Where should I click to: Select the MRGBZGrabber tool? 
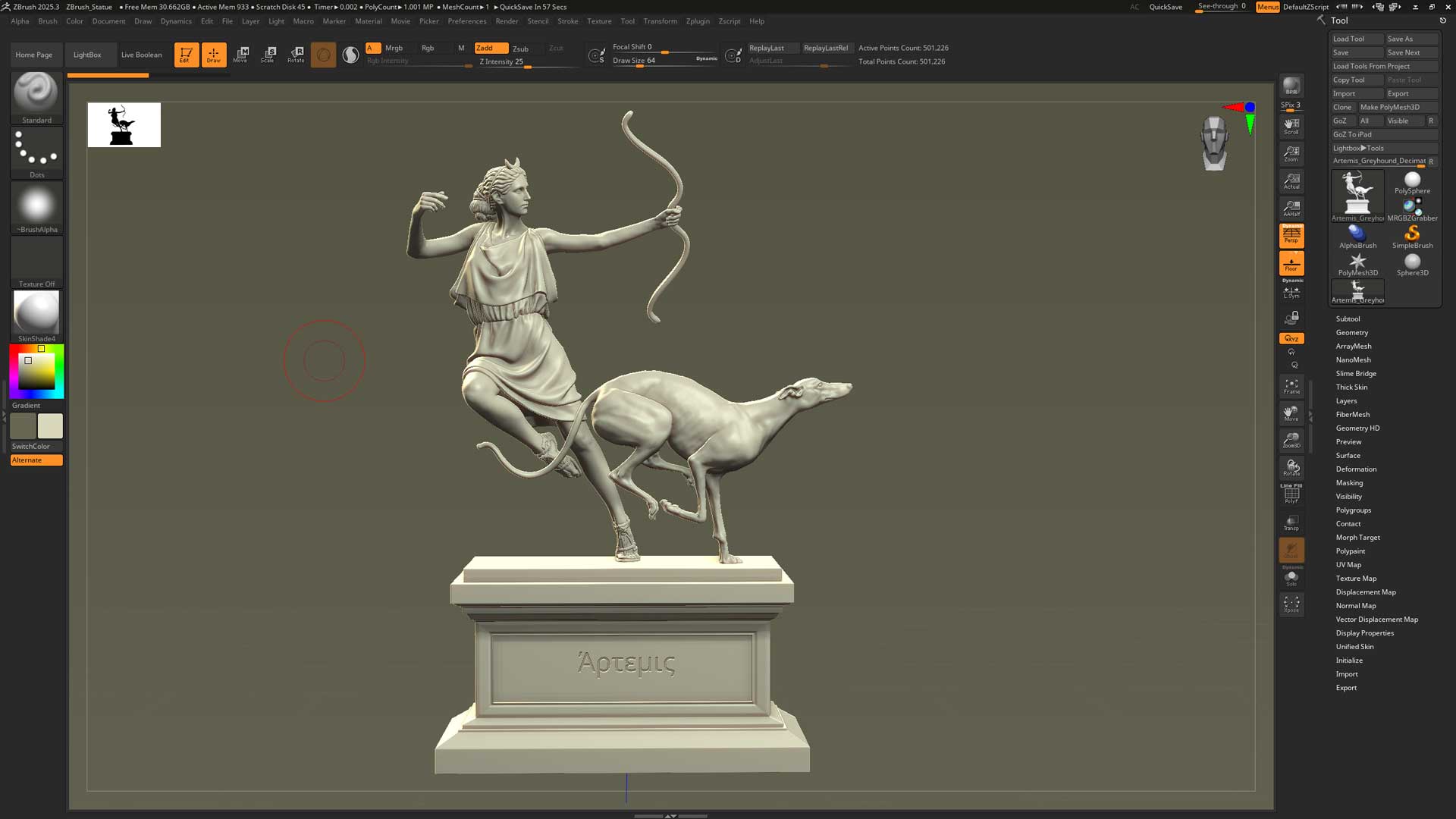[1412, 206]
